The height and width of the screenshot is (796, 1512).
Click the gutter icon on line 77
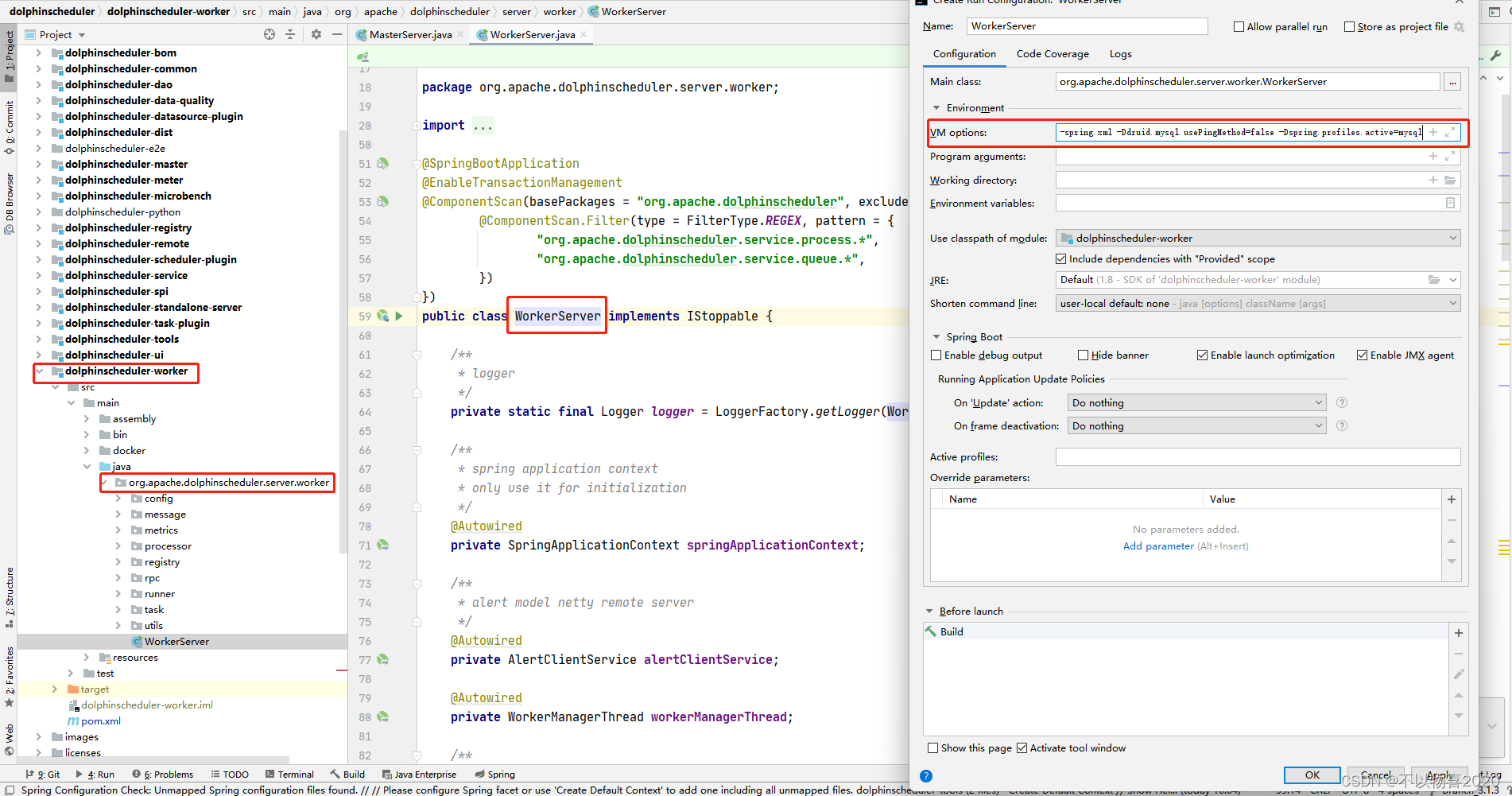(x=383, y=659)
